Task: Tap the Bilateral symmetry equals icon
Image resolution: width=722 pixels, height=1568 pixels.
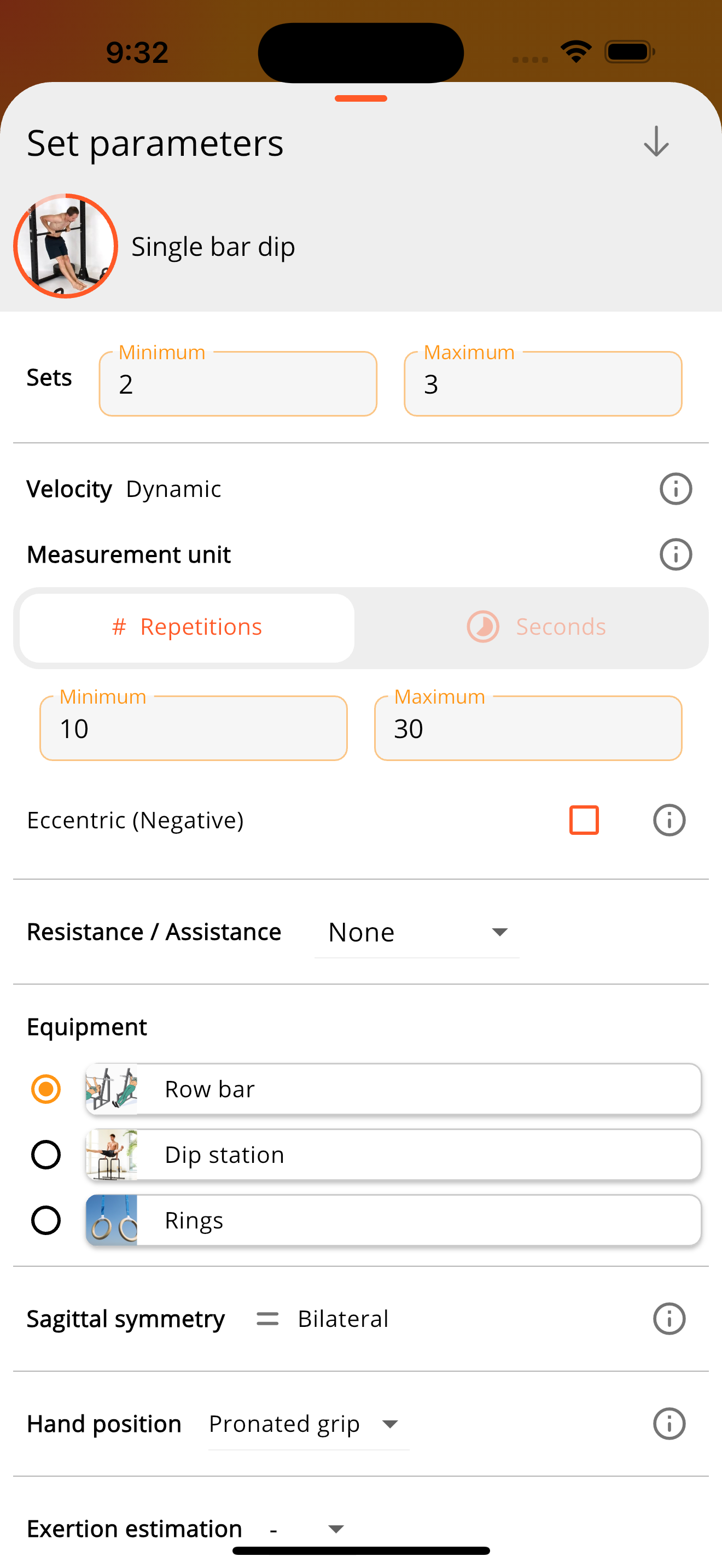Action: pyautogui.click(x=267, y=1319)
